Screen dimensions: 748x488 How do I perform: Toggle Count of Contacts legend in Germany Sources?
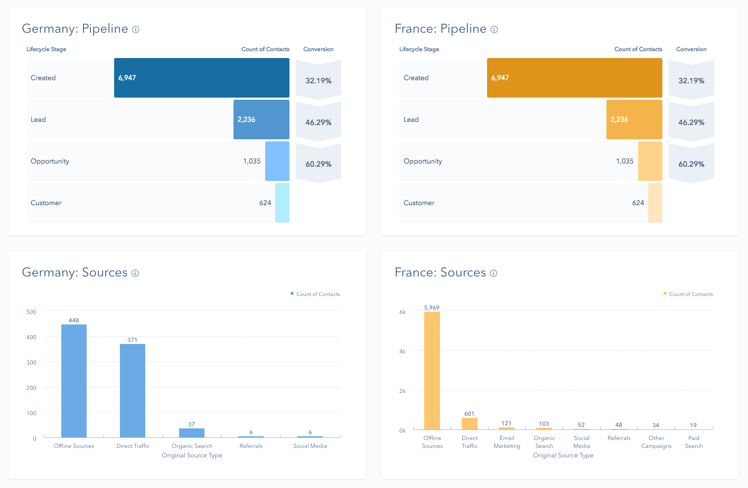click(x=315, y=294)
